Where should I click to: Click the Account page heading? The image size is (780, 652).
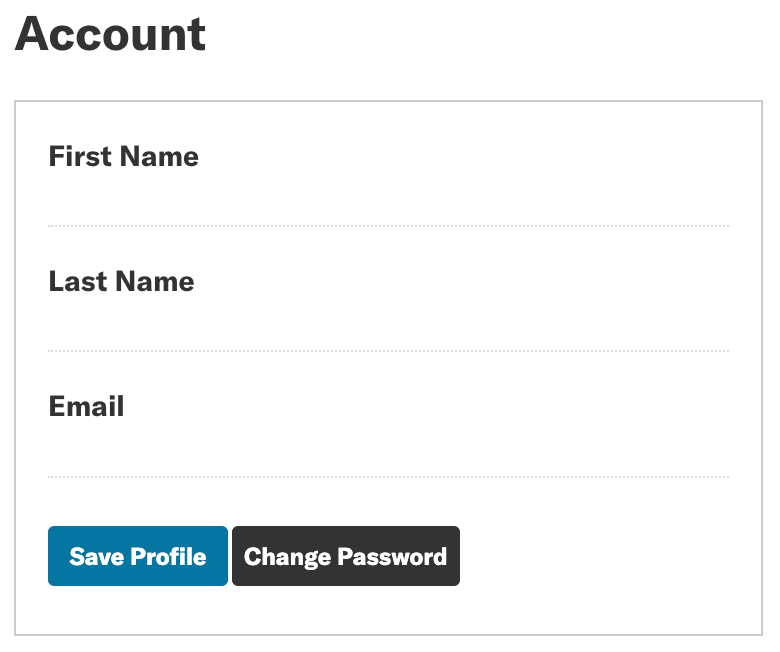click(110, 34)
